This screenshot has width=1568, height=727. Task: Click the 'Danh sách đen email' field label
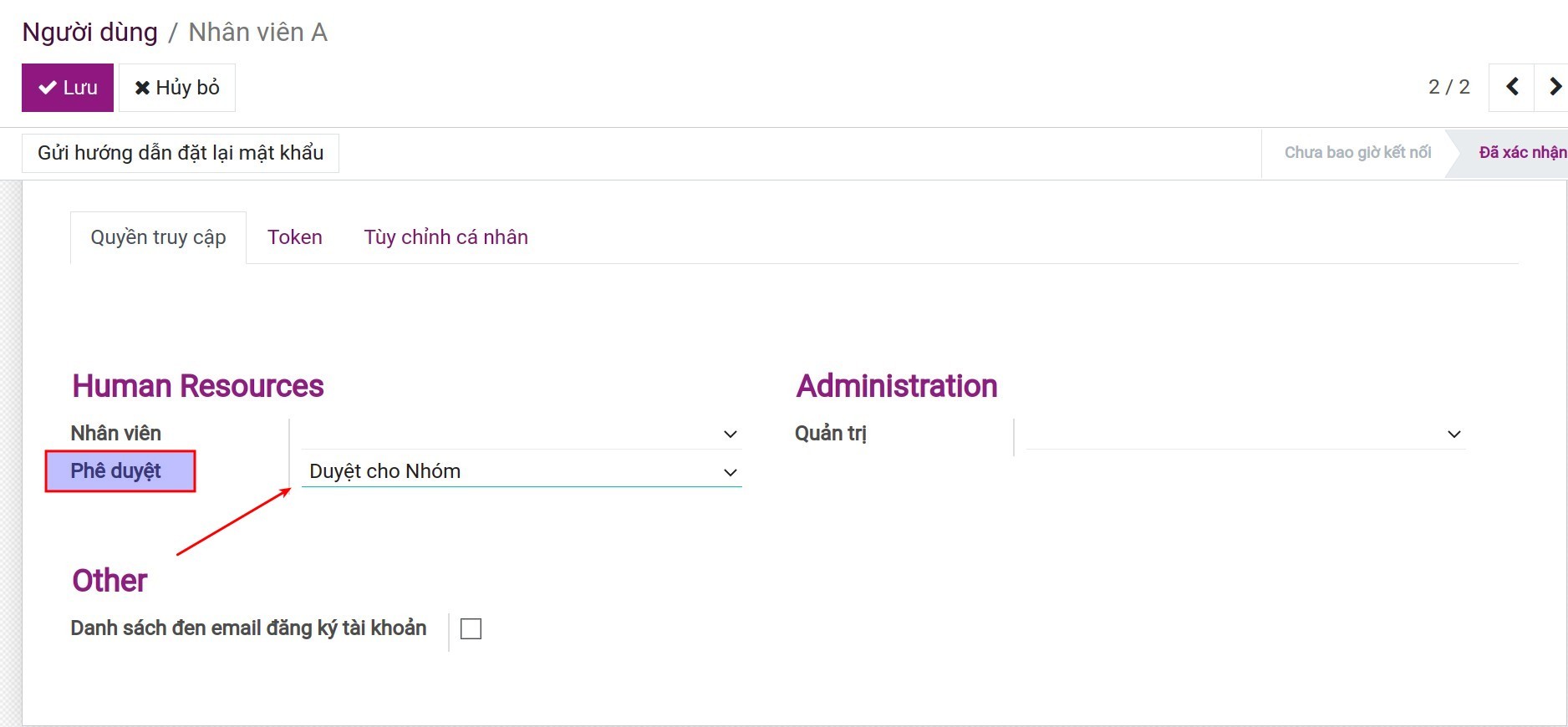pos(248,628)
